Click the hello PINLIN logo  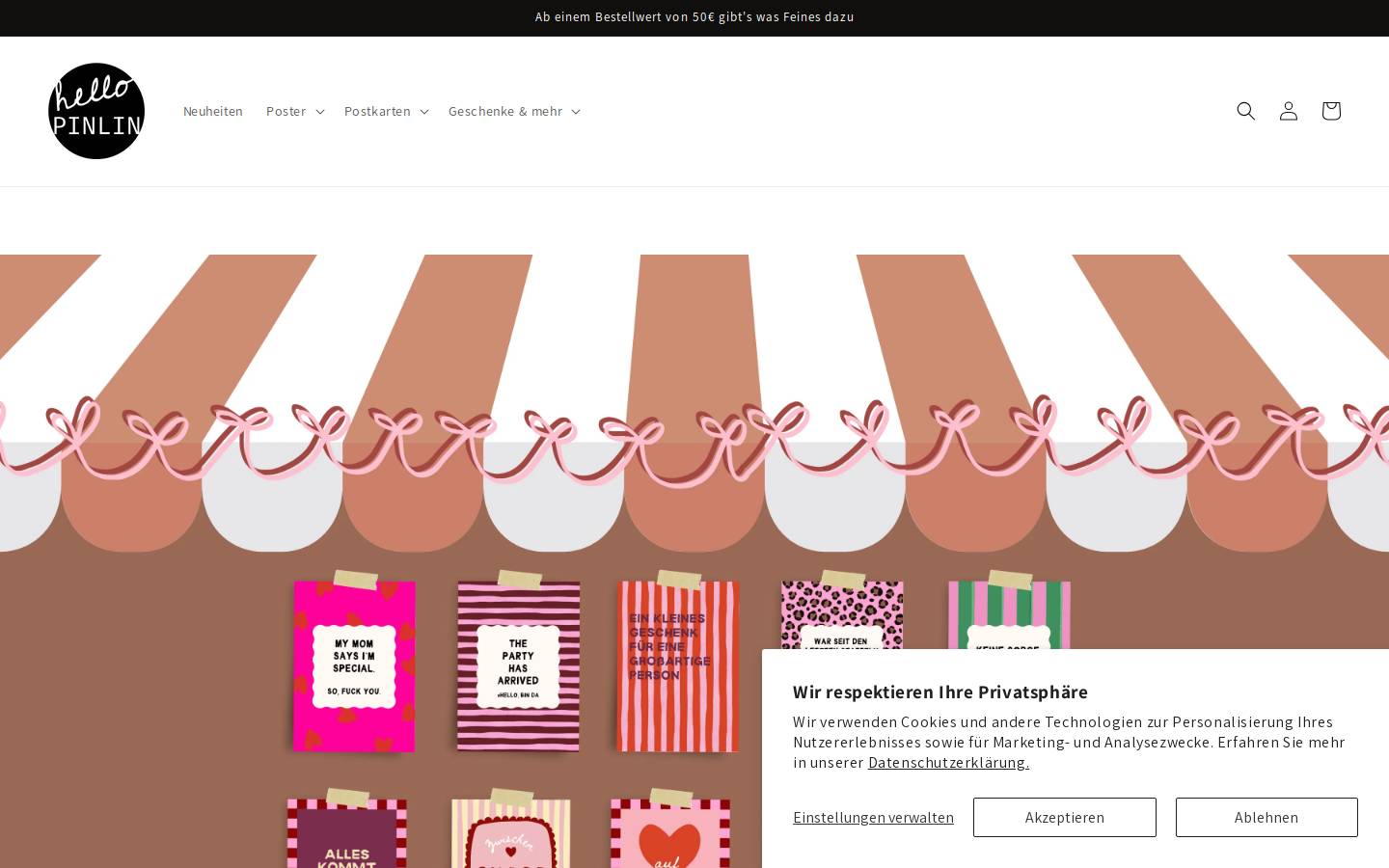click(x=96, y=111)
